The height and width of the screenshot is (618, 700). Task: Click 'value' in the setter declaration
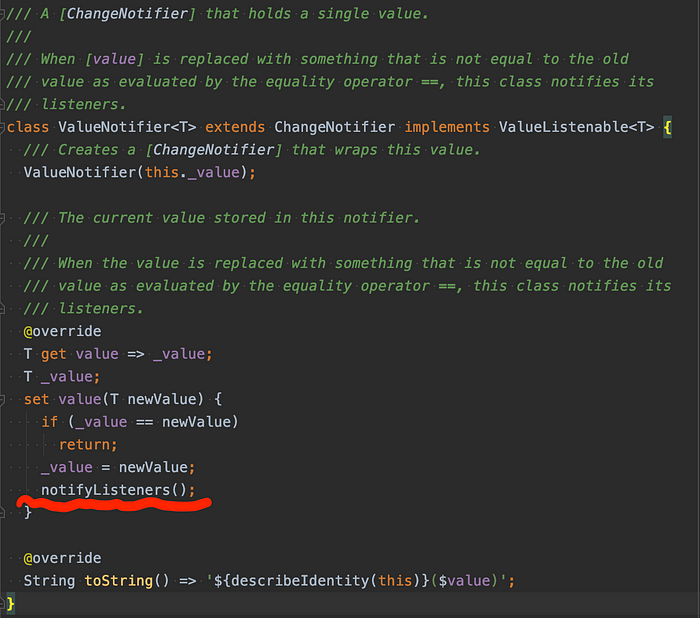79,400
